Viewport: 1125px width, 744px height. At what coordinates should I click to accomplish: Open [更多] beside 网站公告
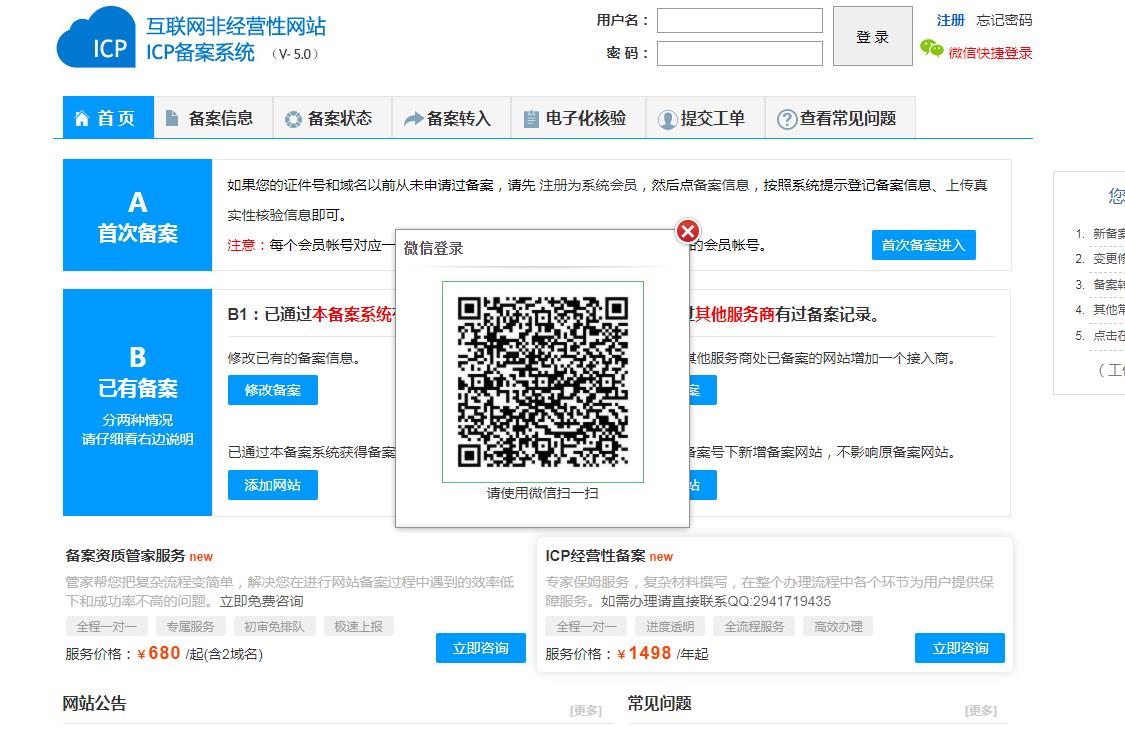pyautogui.click(x=585, y=710)
